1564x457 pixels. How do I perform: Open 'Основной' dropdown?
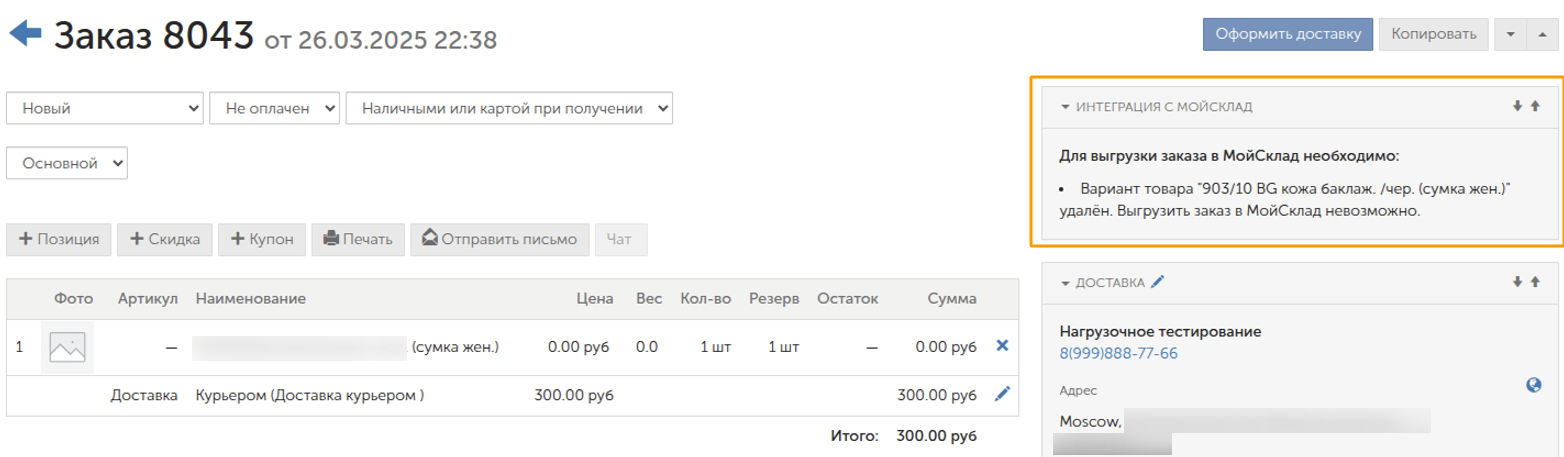click(68, 161)
